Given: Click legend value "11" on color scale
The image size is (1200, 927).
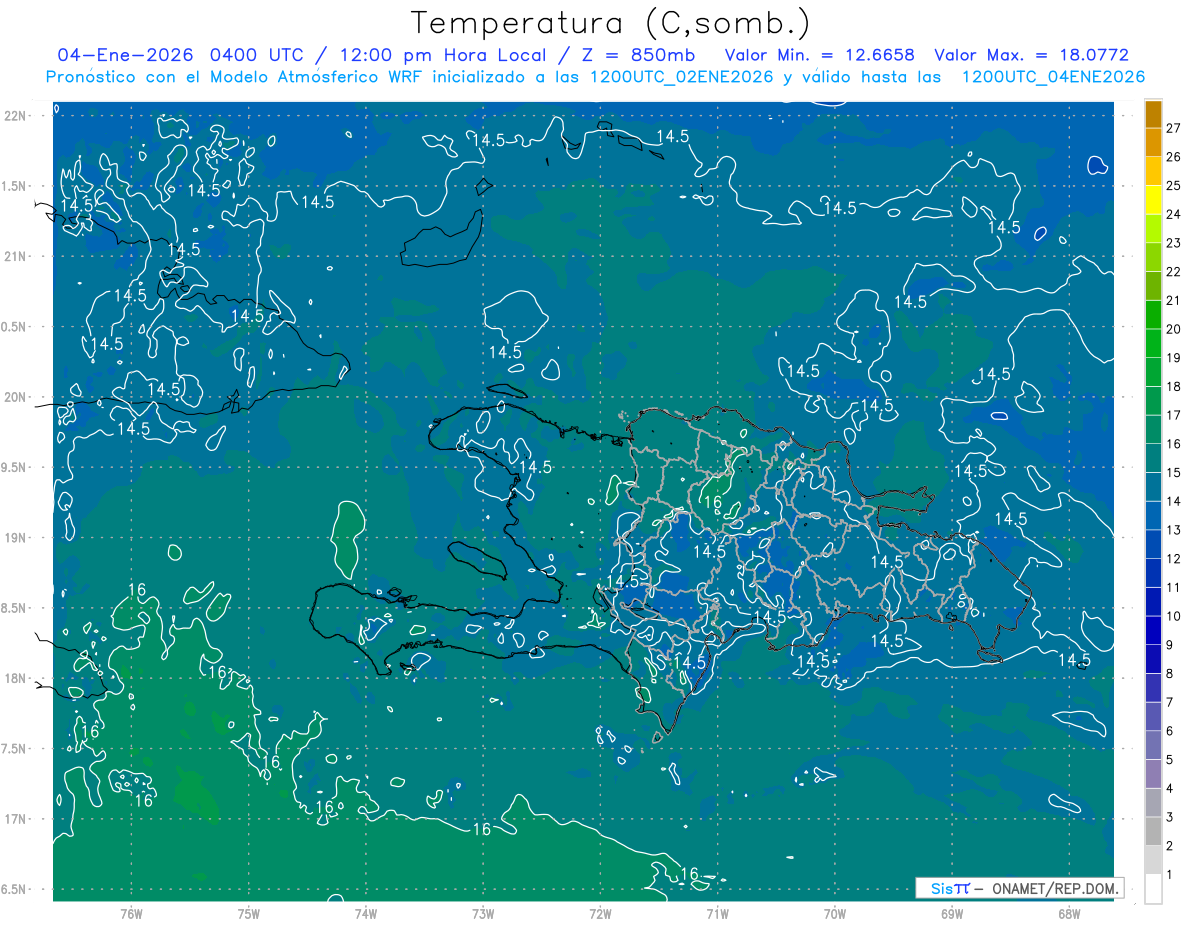Looking at the screenshot, I should 1173,587.
